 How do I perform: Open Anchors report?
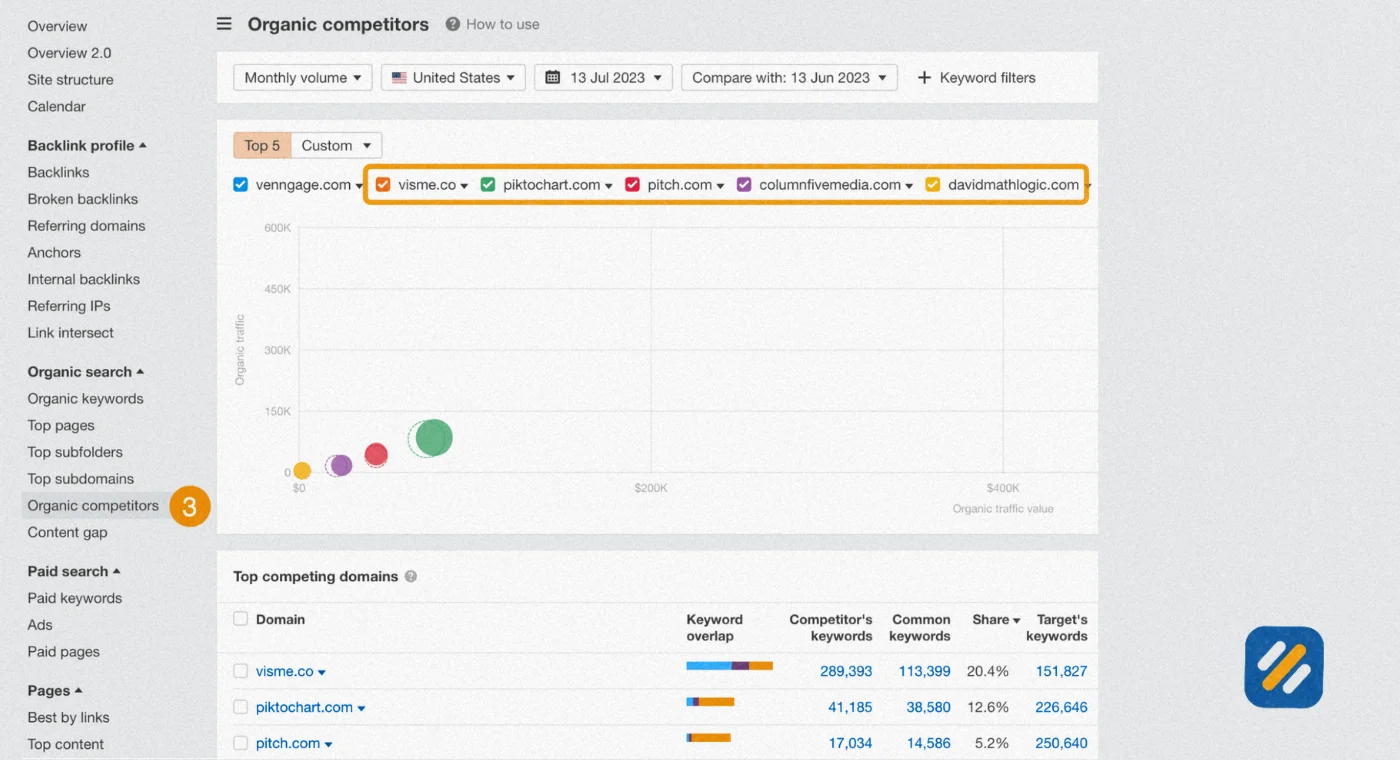pos(54,253)
